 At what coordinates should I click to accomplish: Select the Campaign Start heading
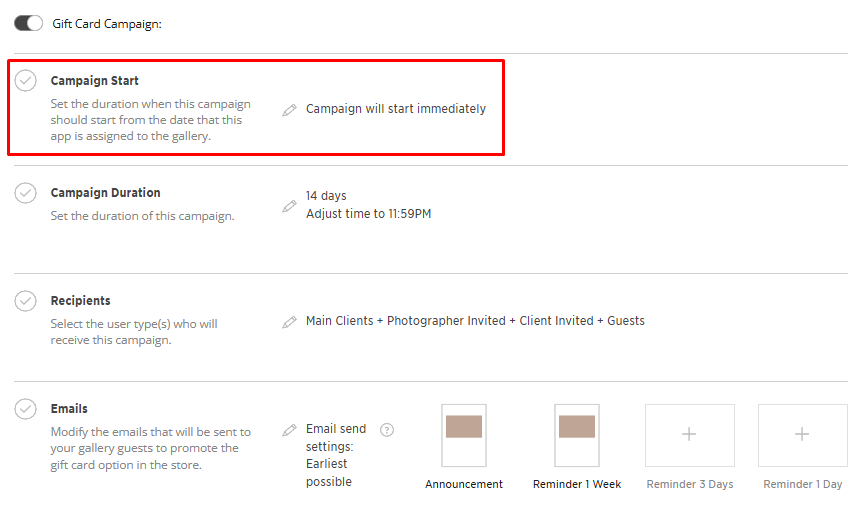pyautogui.click(x=95, y=81)
